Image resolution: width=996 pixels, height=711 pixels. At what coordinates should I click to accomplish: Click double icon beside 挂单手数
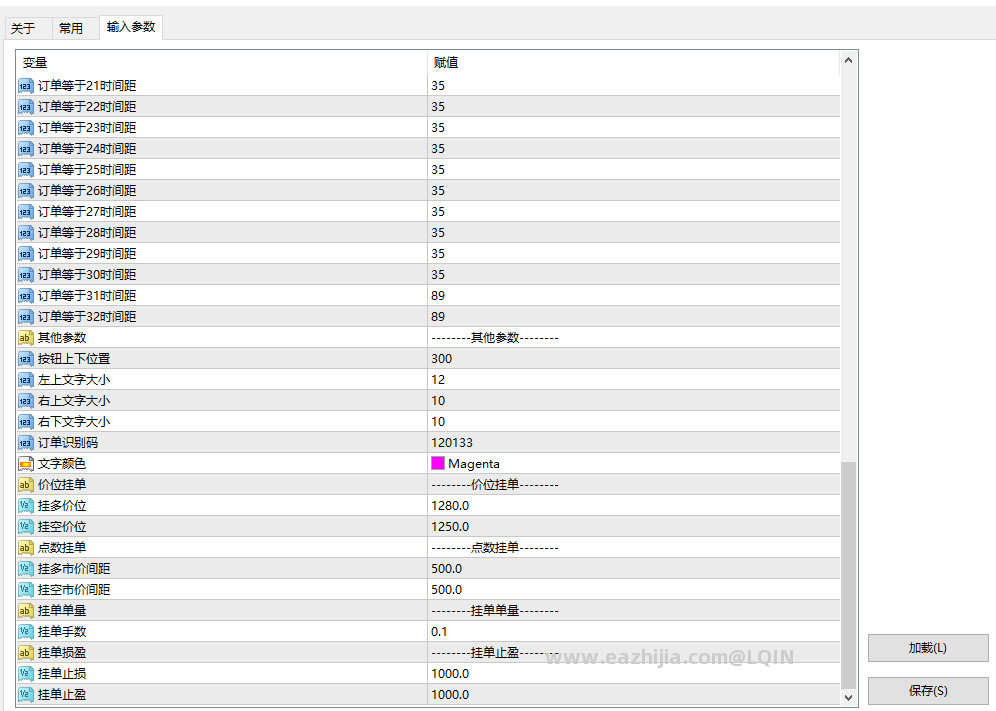click(x=25, y=631)
